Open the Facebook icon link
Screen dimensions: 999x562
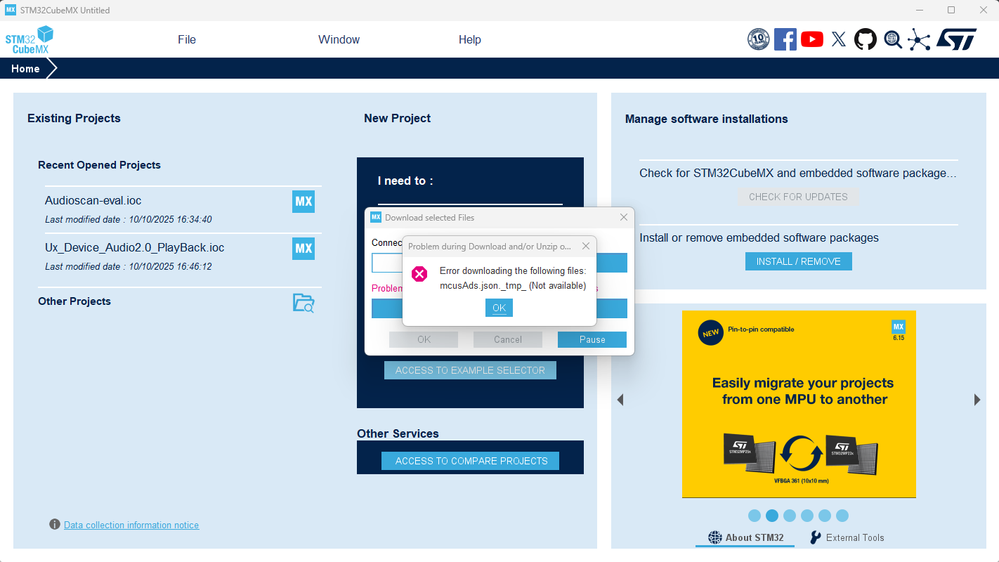click(785, 40)
